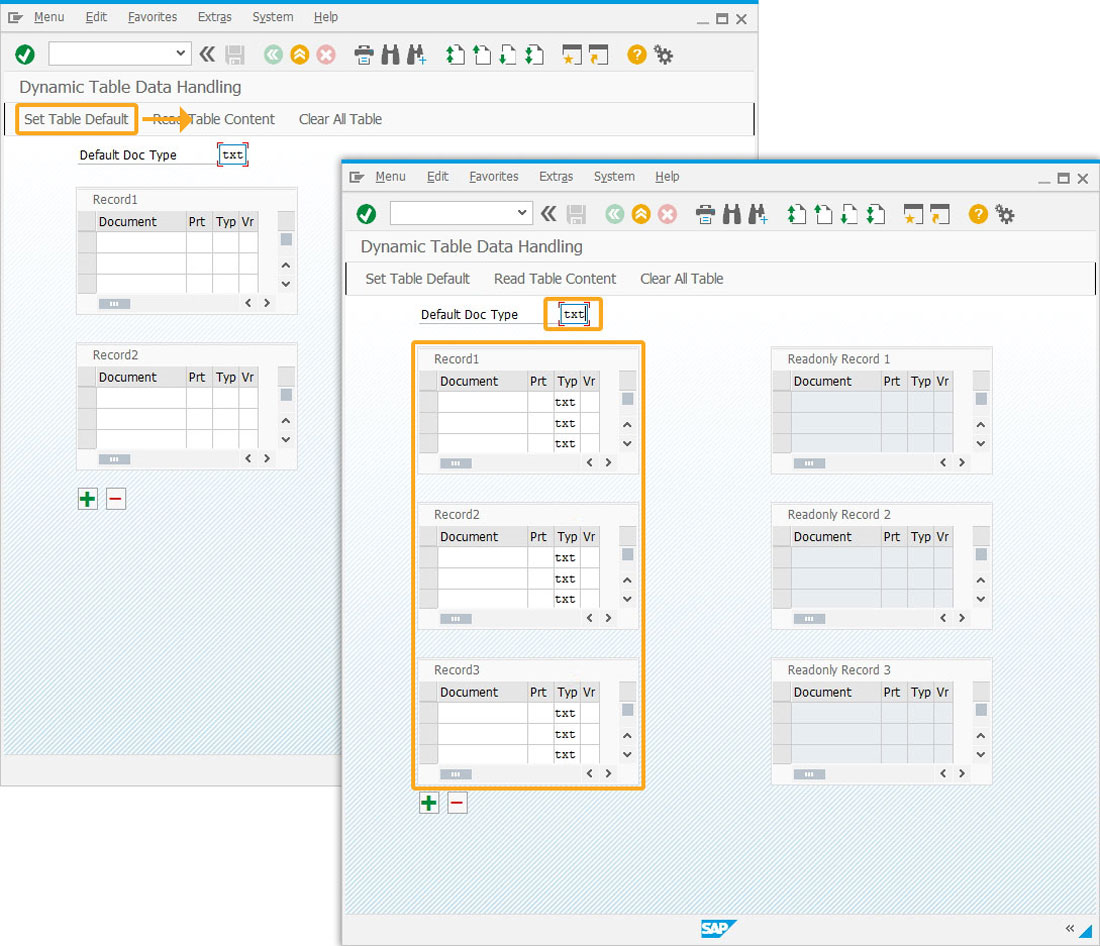Click scroll-right arrow of Readonly Record 3 table
The width and height of the screenshot is (1100, 946).
tap(962, 773)
